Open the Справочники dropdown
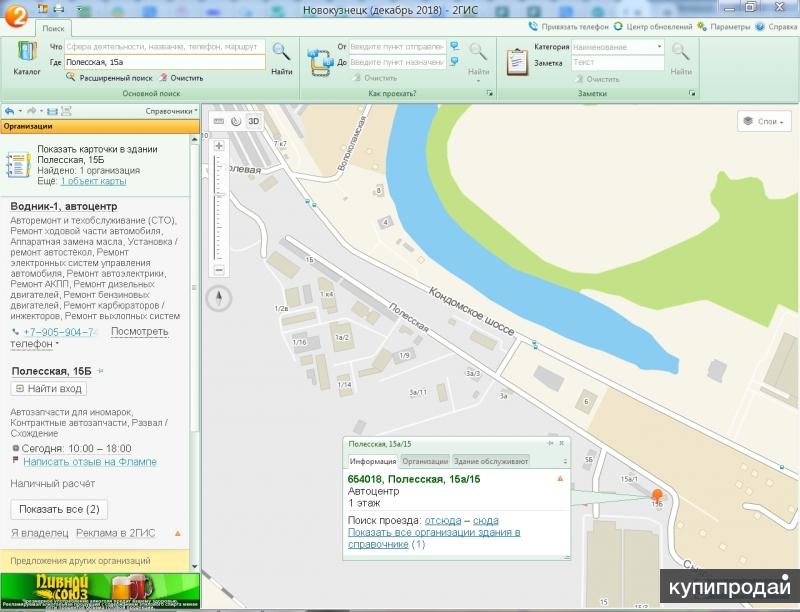Viewport: 800px width, 612px height. tap(171, 111)
